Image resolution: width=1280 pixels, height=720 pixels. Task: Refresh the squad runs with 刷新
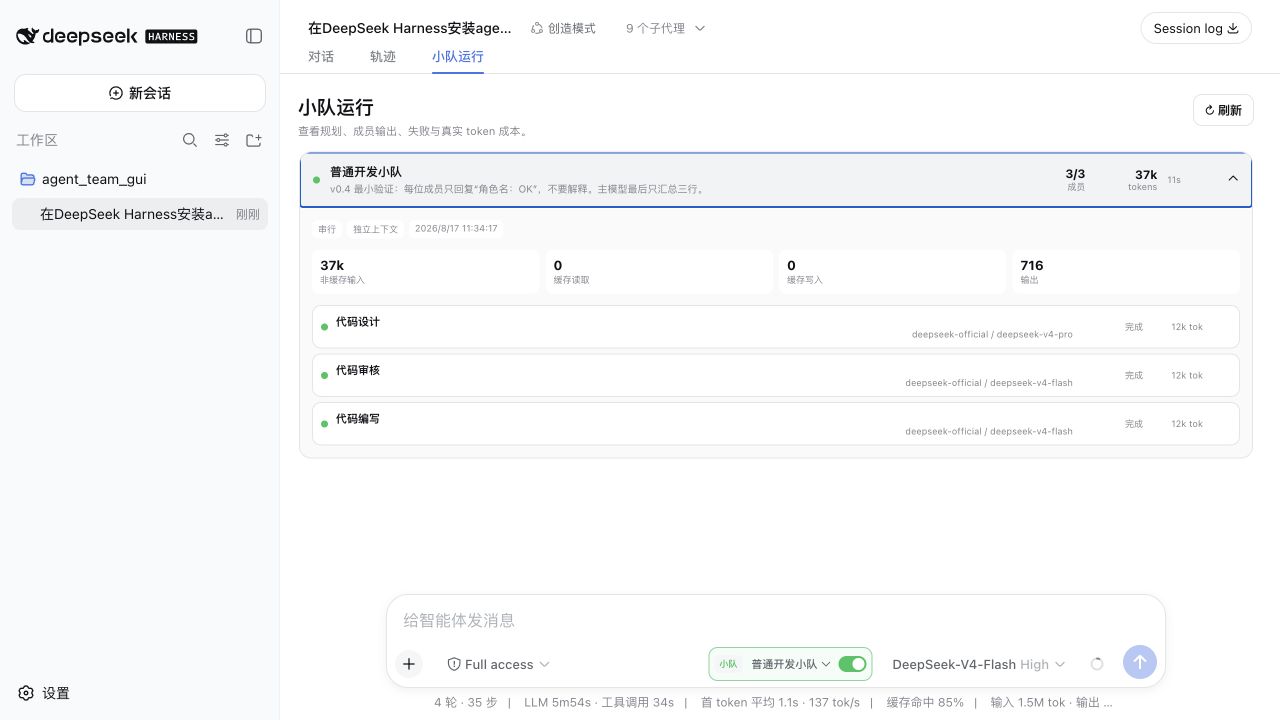(1223, 110)
